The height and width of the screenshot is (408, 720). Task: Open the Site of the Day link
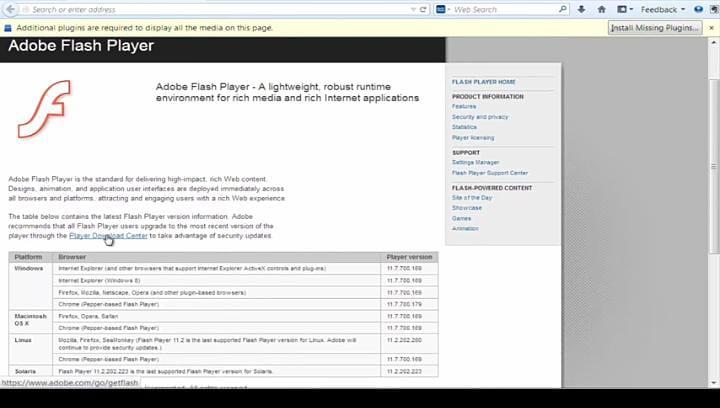[x=472, y=198]
